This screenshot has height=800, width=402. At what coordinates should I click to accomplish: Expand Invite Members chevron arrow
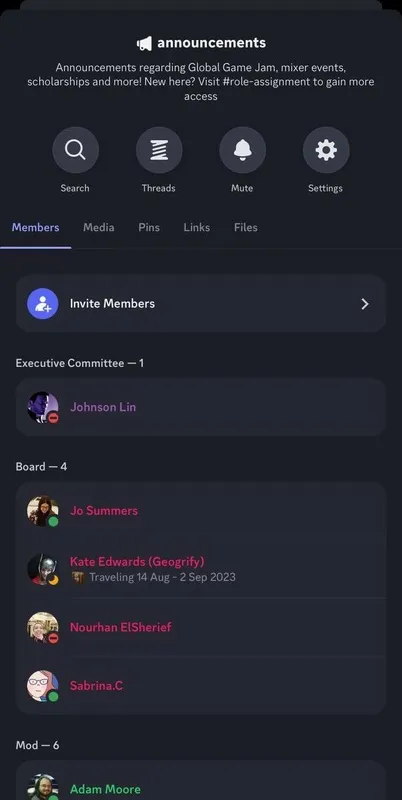365,304
